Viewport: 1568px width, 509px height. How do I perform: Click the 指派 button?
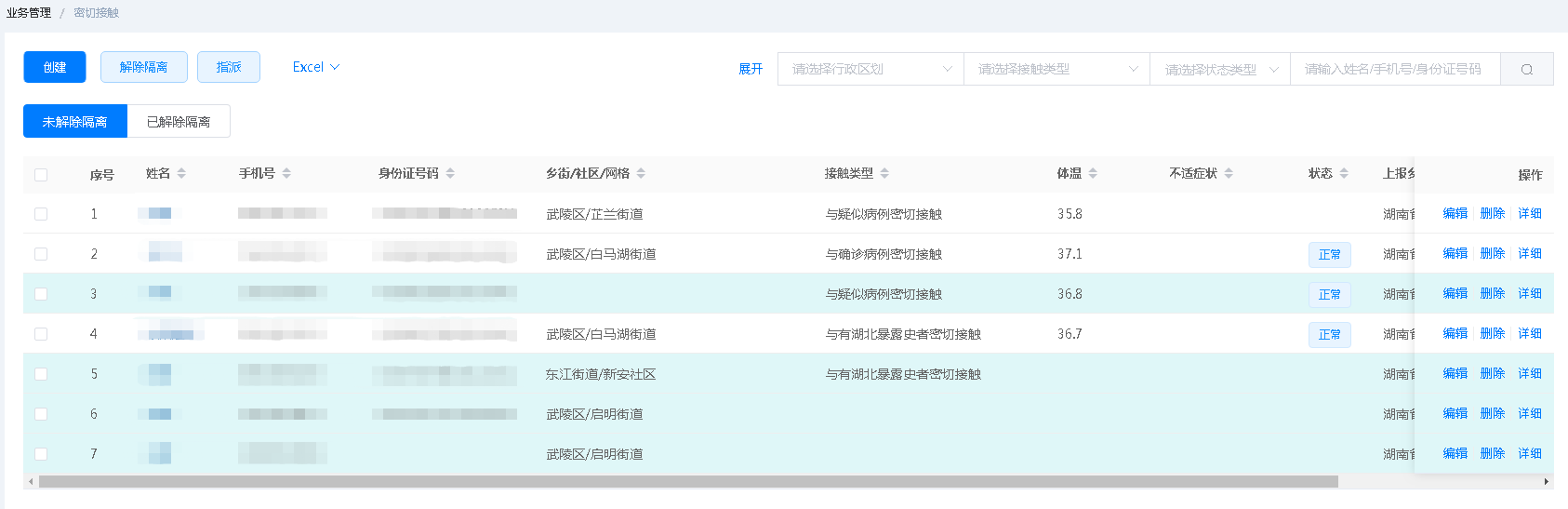point(229,67)
